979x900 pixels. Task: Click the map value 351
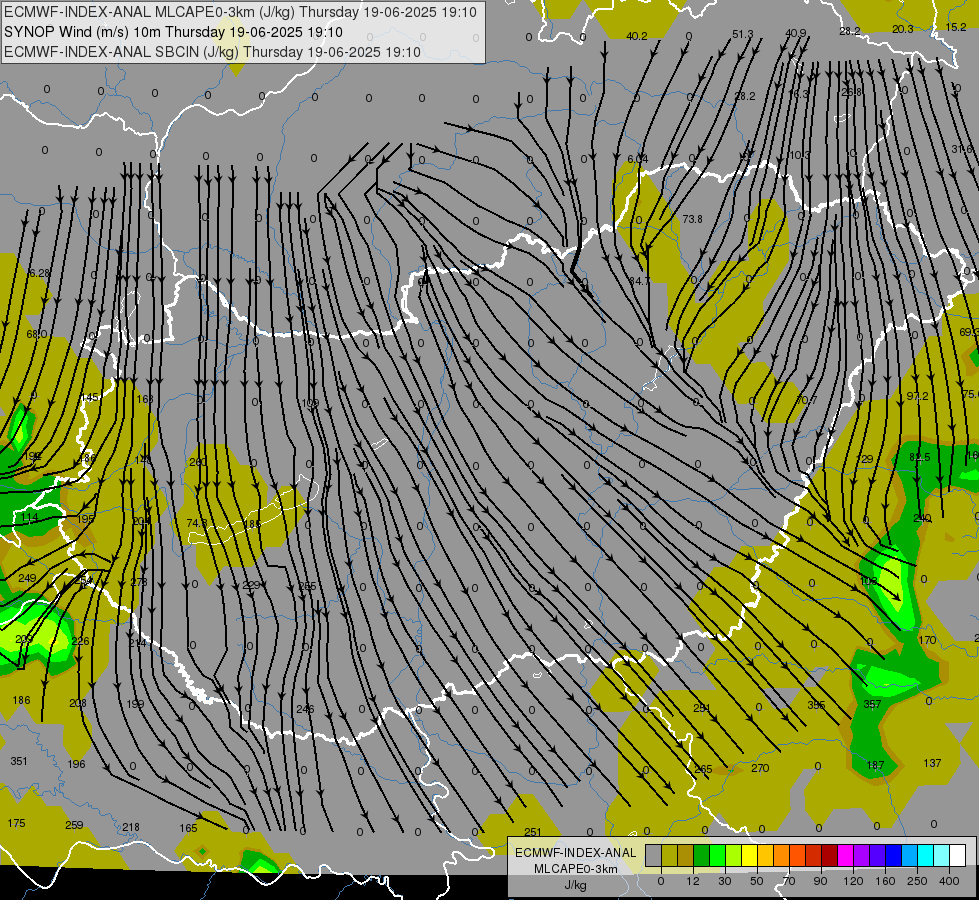(19, 761)
